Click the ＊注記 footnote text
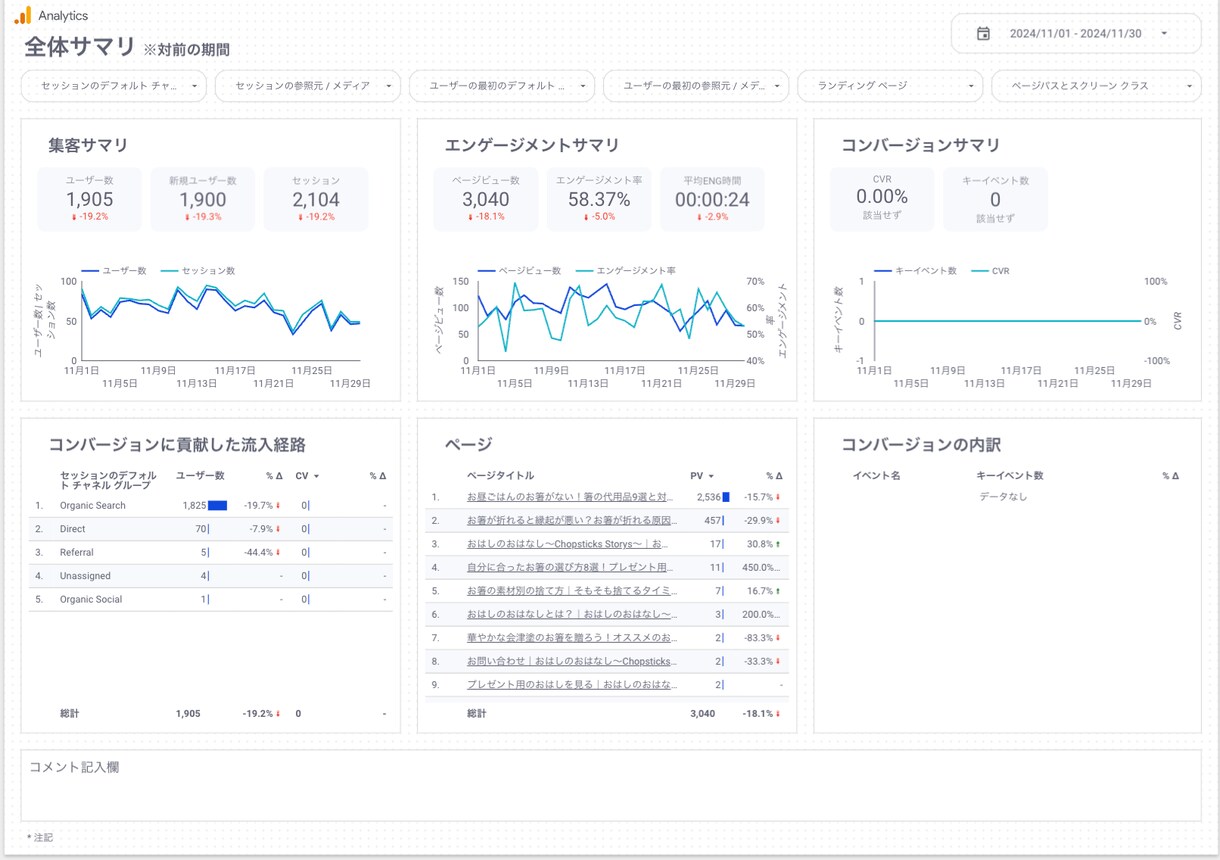The height and width of the screenshot is (860, 1220). (x=40, y=837)
